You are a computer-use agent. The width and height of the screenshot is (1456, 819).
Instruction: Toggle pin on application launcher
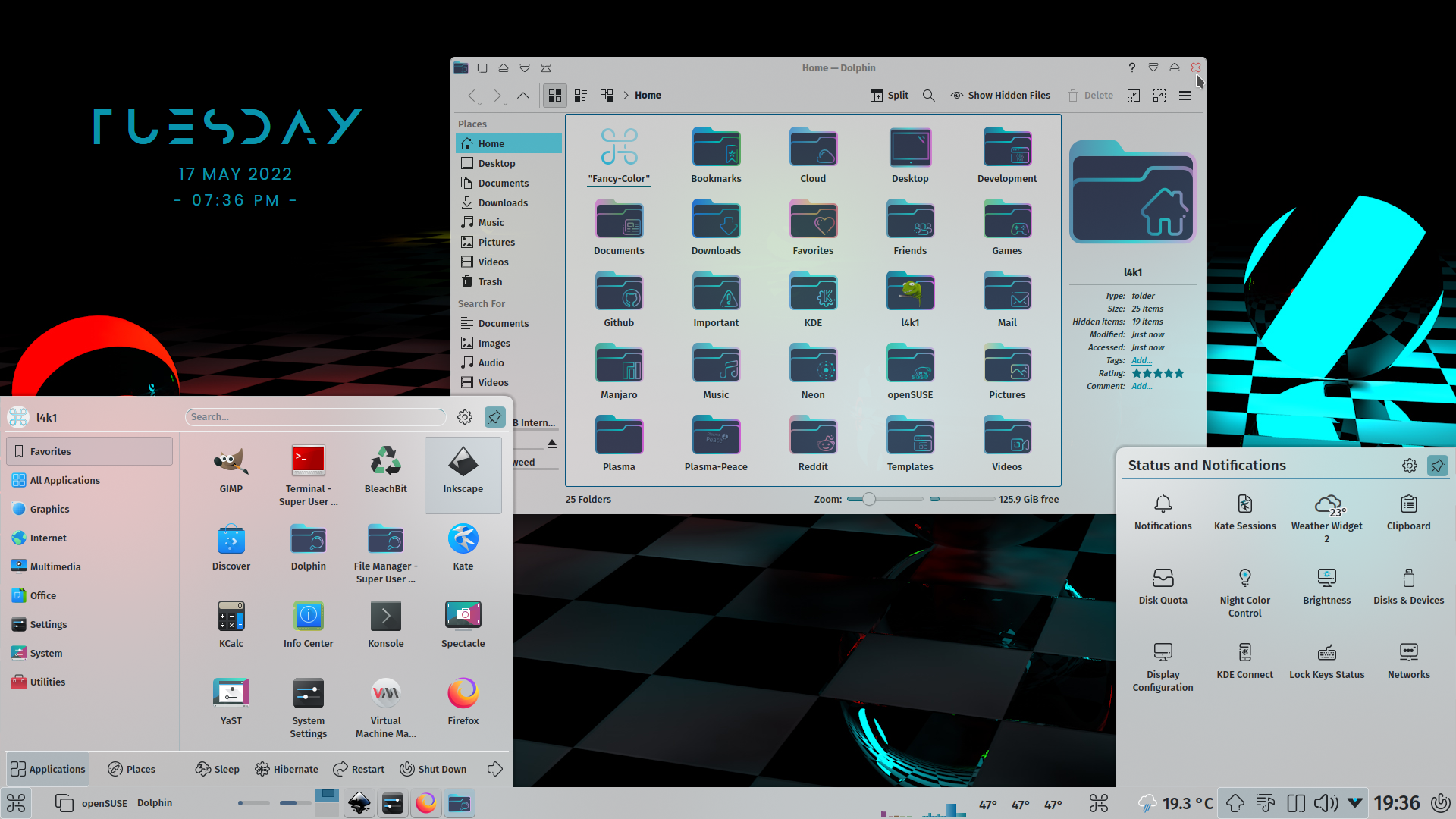click(495, 417)
